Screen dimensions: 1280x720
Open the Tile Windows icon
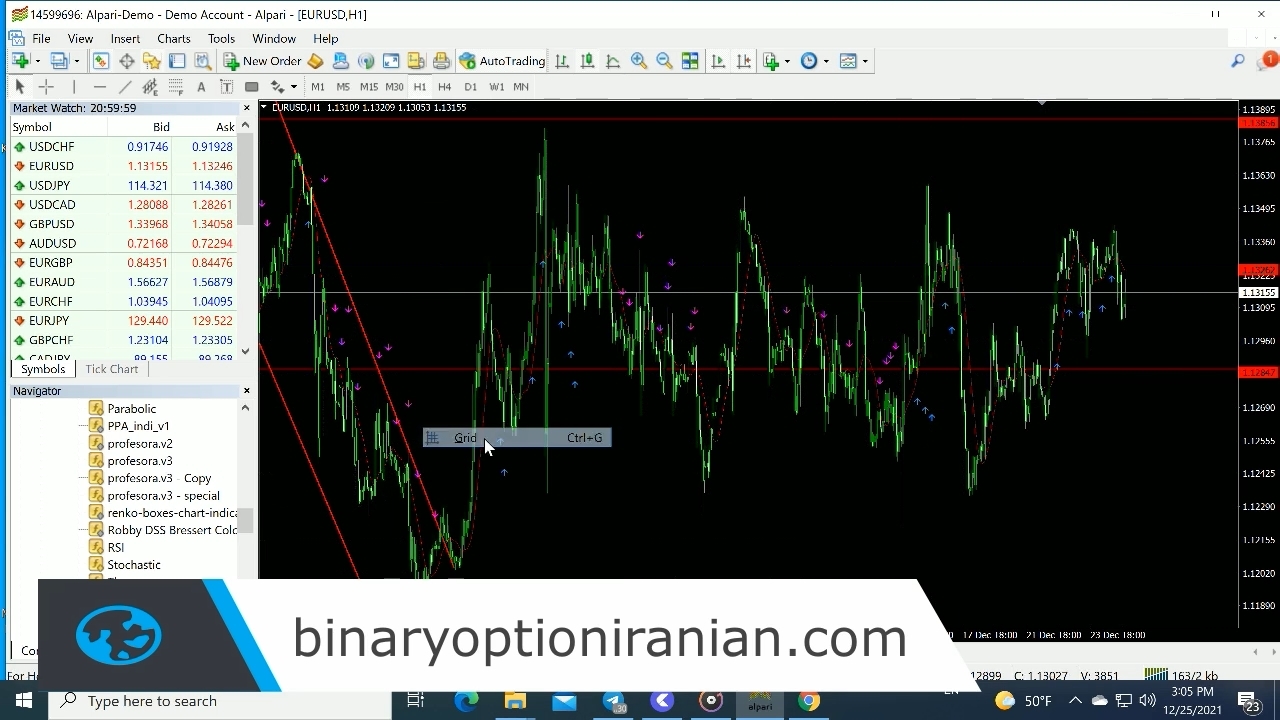click(690, 61)
